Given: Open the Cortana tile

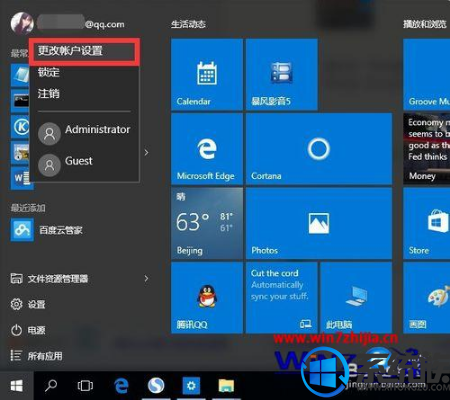Looking at the screenshot, I should tap(319, 149).
